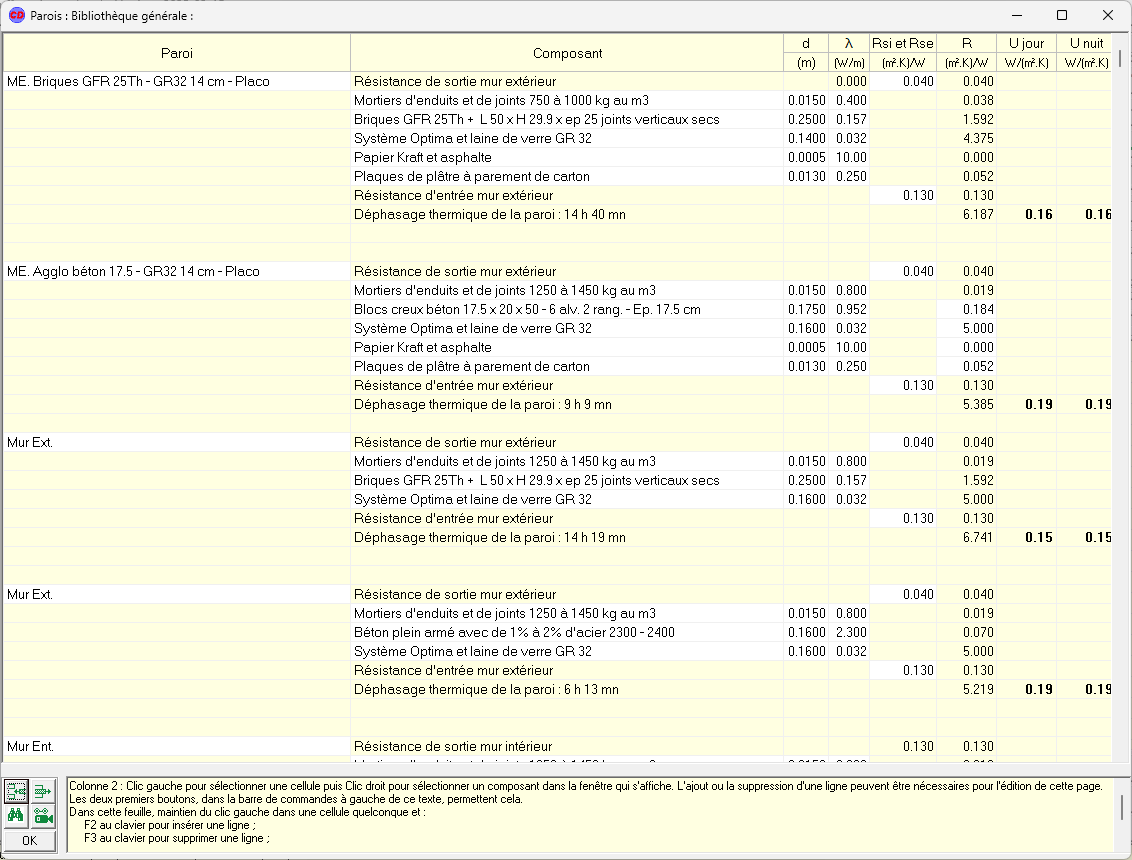Select the insert-component tool with green arrow icon
Viewport: 1132px width, 860px height.
coord(15,790)
